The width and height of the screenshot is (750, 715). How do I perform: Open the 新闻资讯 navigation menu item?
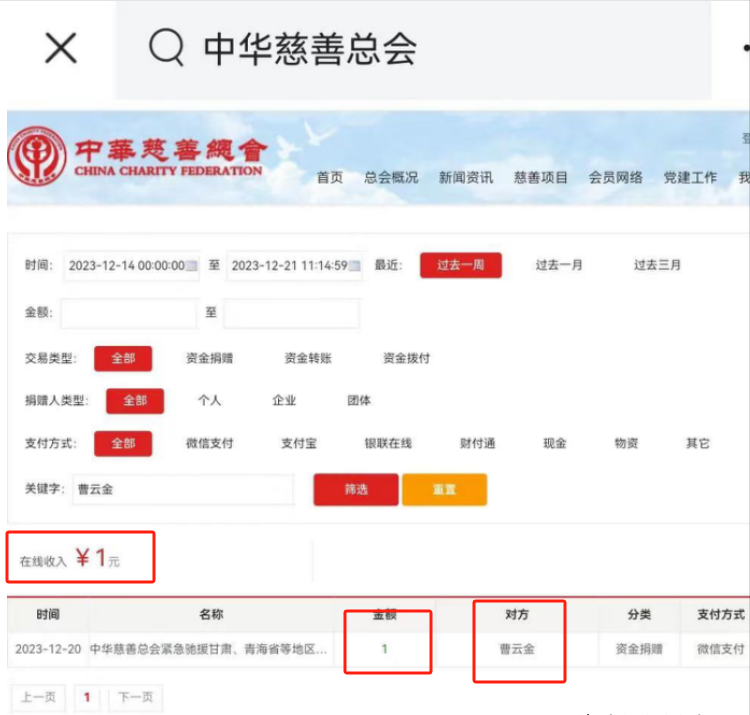[465, 177]
